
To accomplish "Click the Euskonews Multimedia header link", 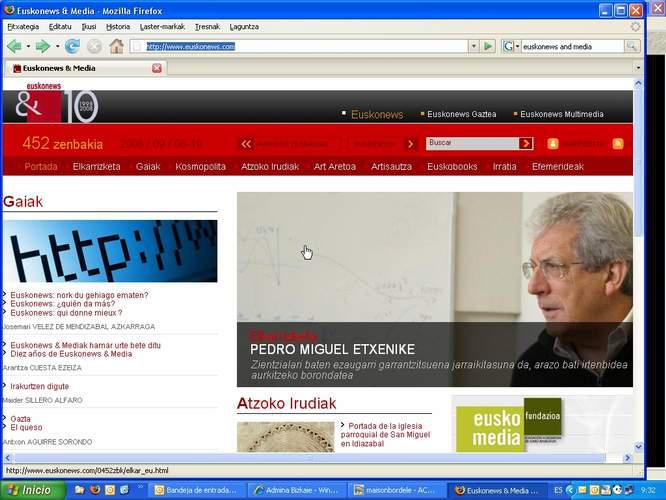I will 562,114.
